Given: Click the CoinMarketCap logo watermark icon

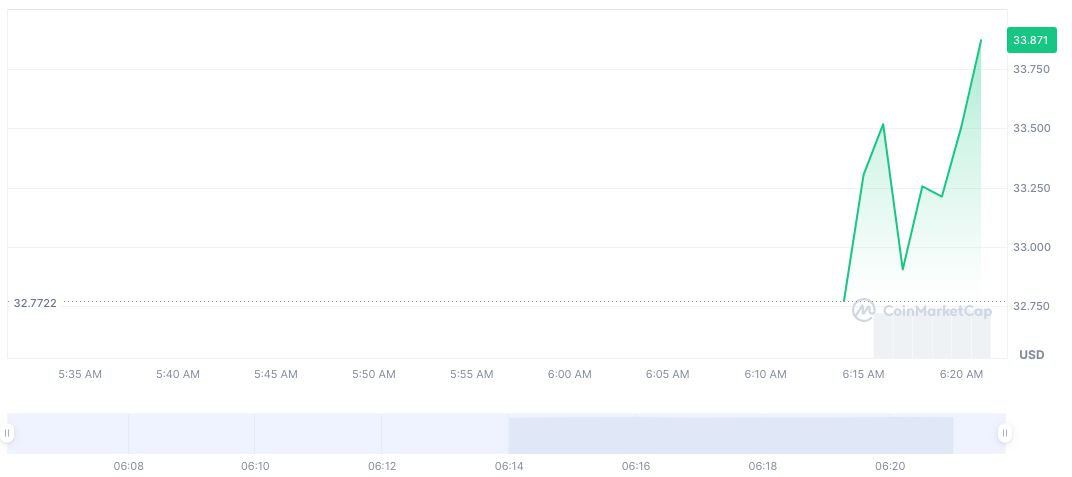Looking at the screenshot, I should click(863, 311).
